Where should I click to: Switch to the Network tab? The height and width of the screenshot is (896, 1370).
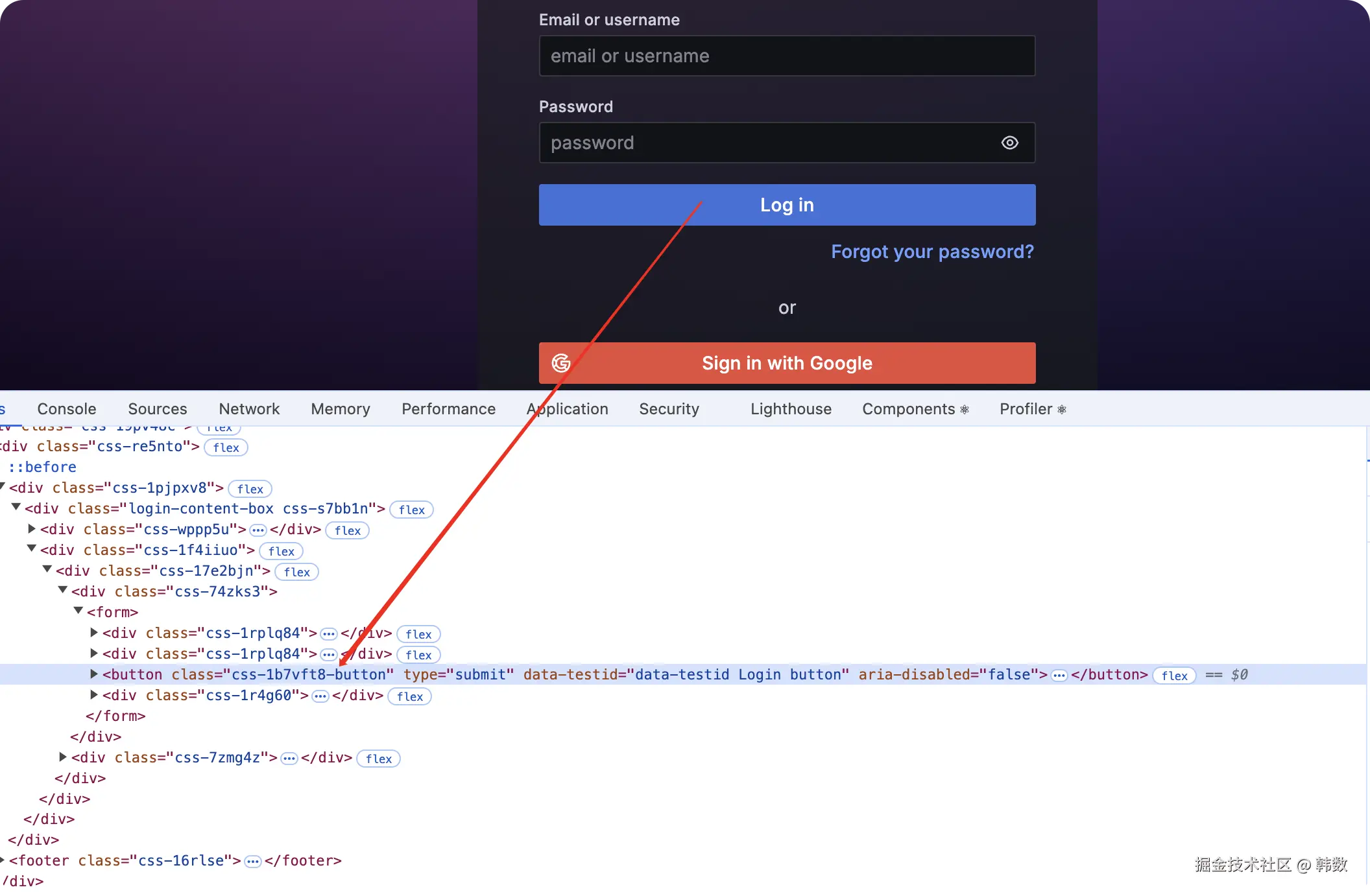(249, 409)
